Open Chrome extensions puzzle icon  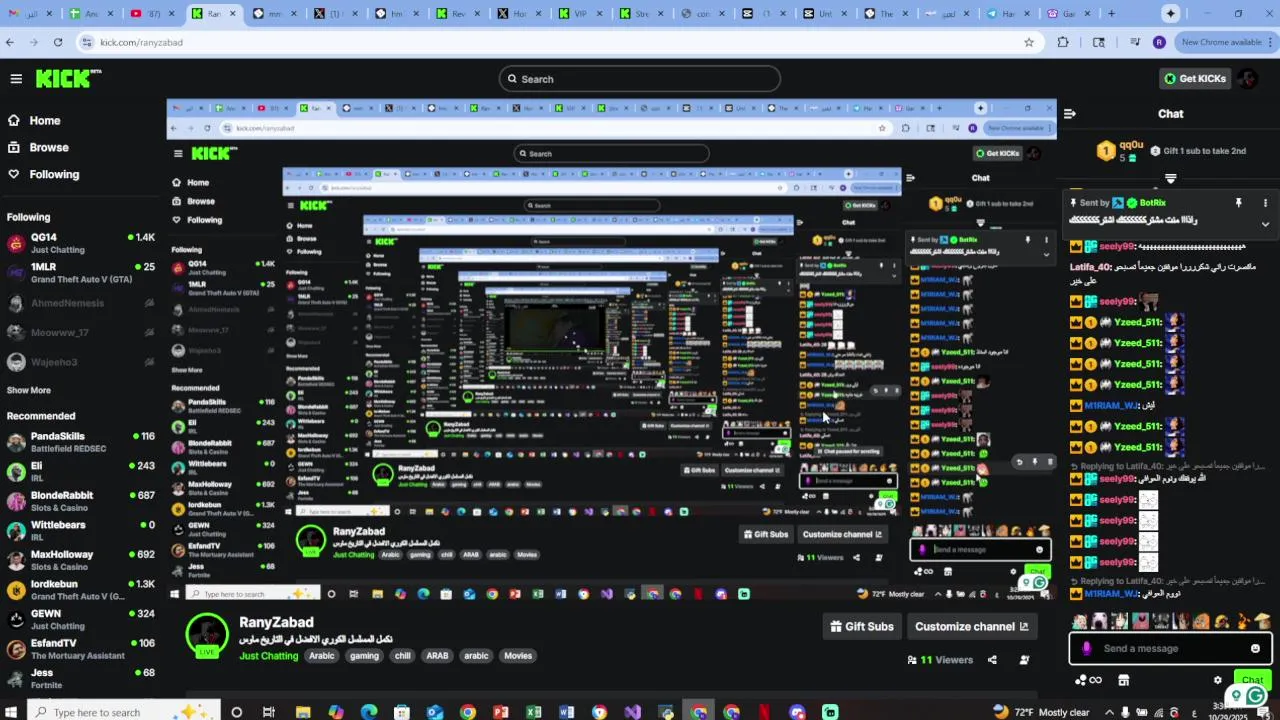tap(1063, 42)
